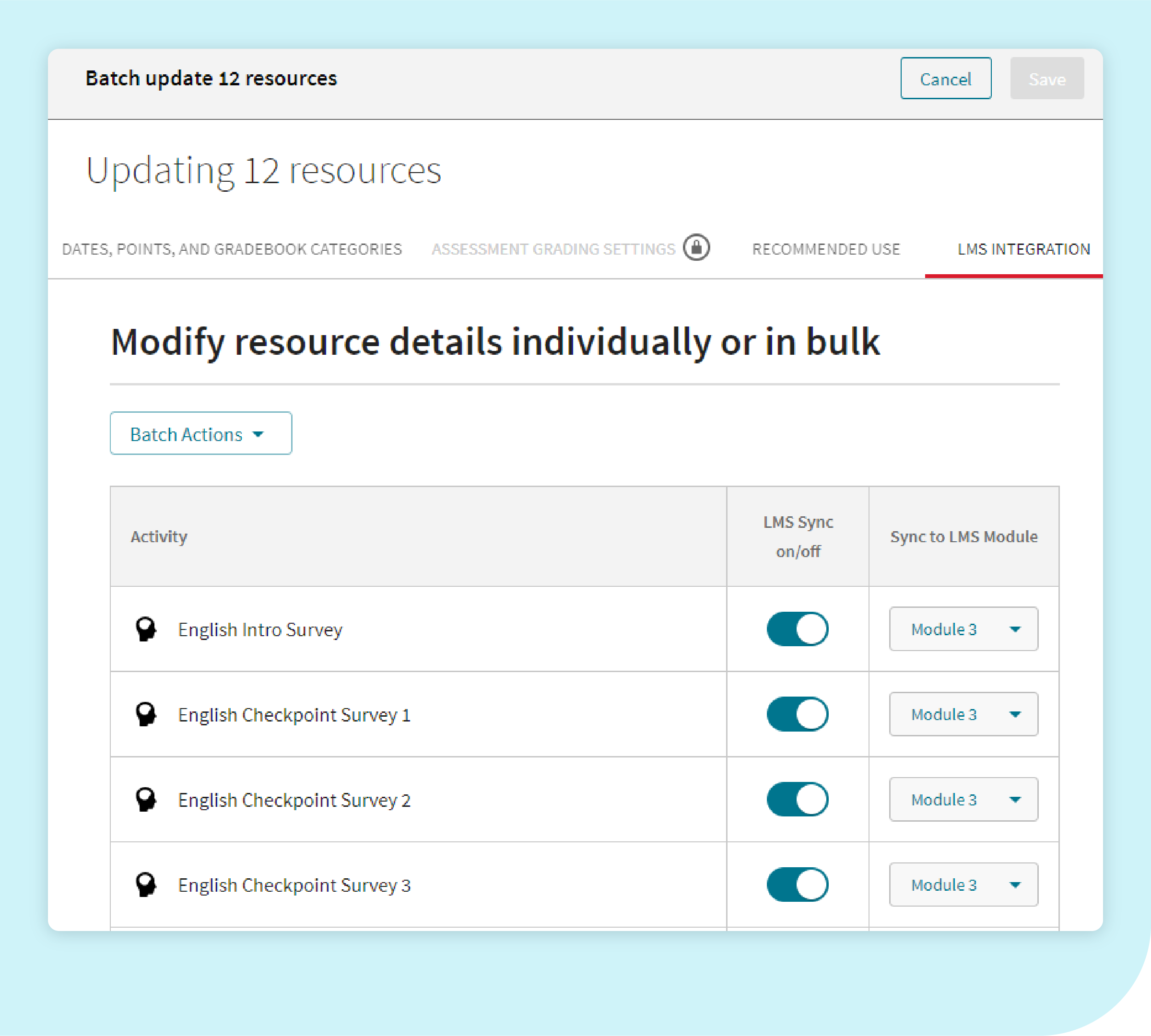This screenshot has width=1151, height=1036.
Task: Switch off sync for English Checkpoint Survey 3
Action: click(x=798, y=885)
